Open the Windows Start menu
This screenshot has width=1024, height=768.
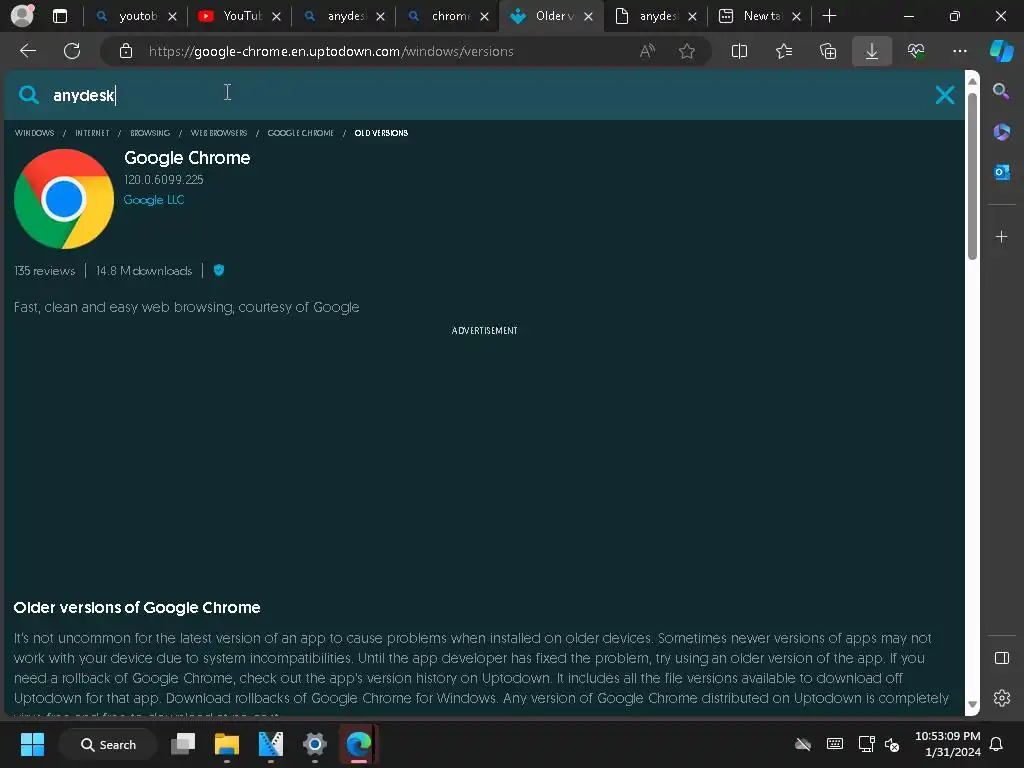coord(32,744)
